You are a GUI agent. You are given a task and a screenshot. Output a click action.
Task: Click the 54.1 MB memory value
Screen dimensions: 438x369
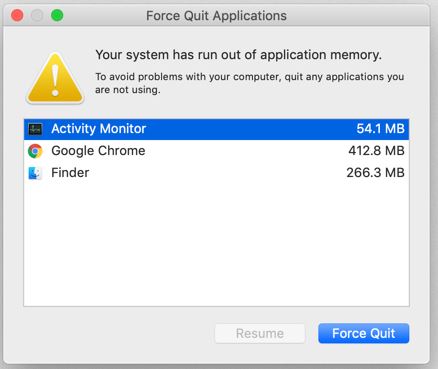(x=380, y=129)
